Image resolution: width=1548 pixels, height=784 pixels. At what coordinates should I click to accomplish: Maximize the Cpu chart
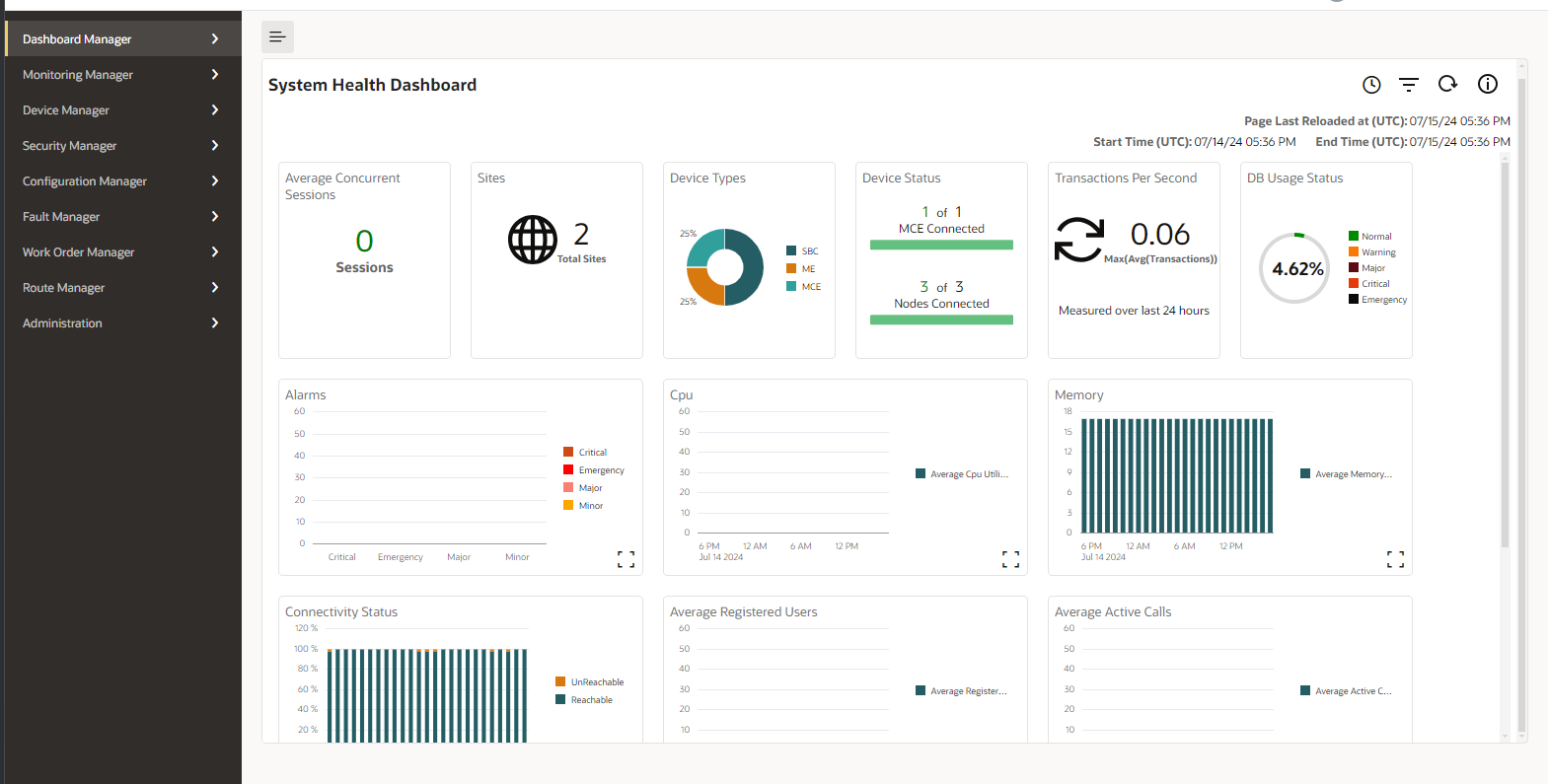1010,559
